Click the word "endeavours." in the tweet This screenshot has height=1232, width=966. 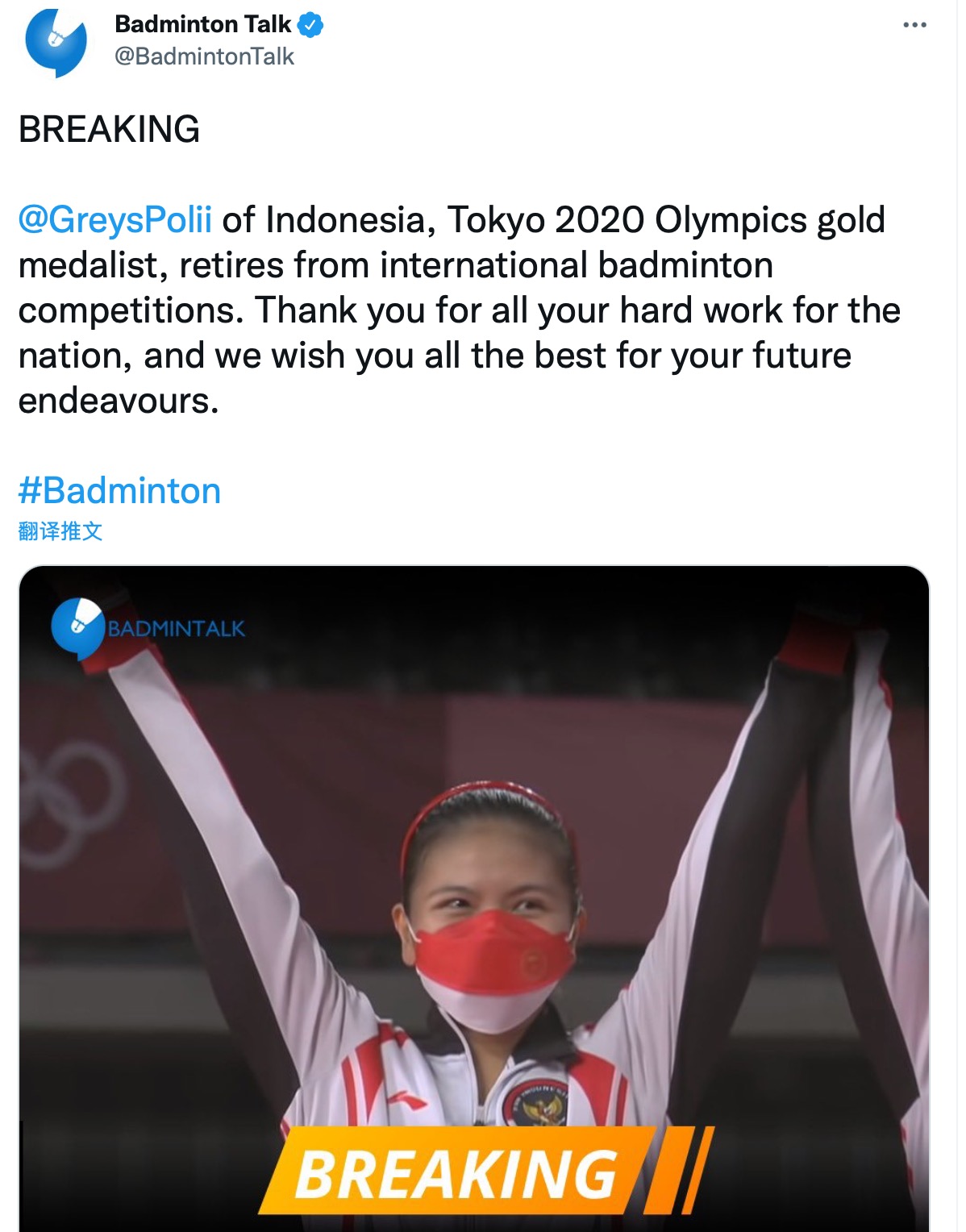click(119, 401)
